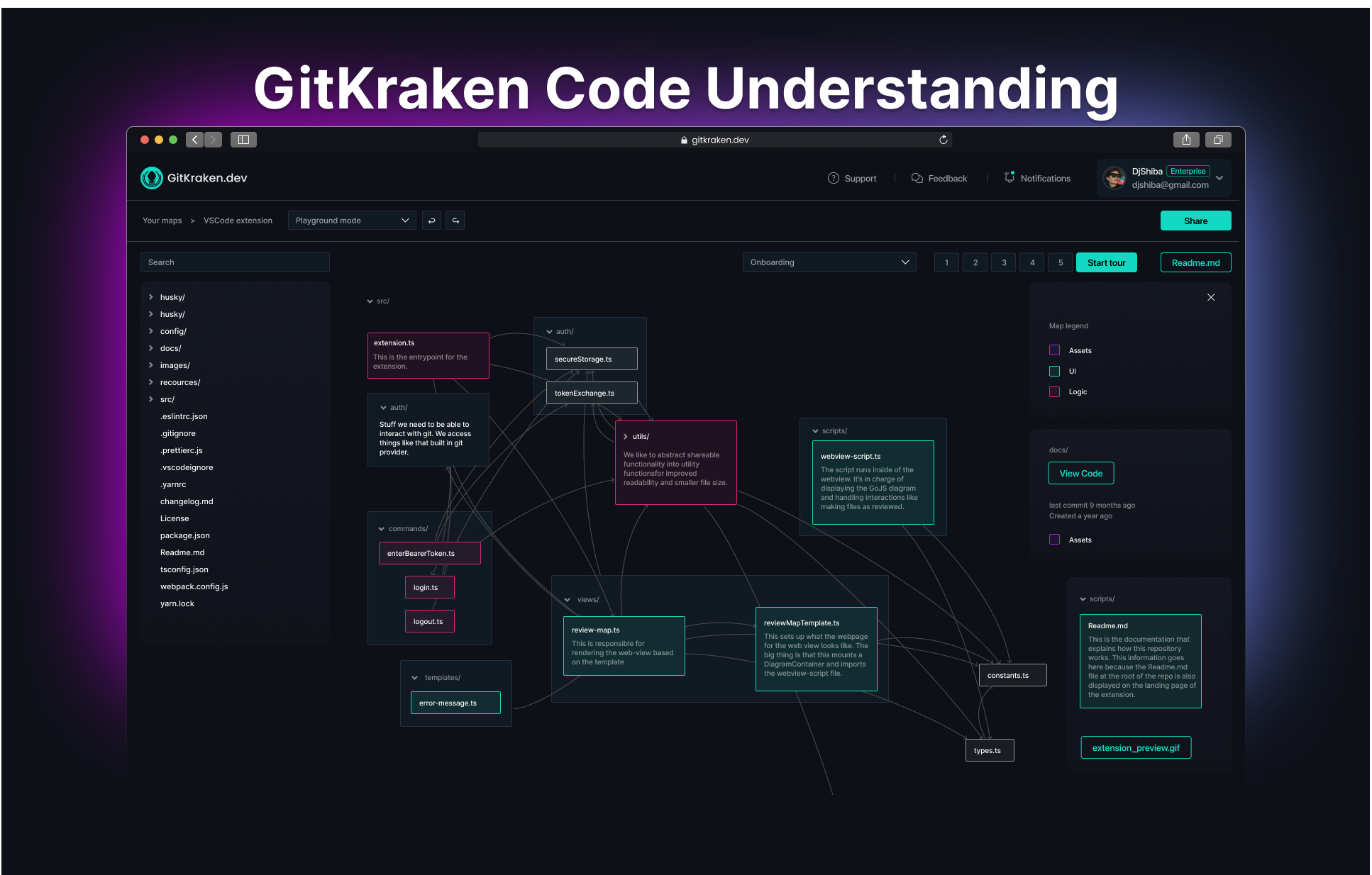
Task: Open the Readme.md button
Action: tap(1196, 262)
